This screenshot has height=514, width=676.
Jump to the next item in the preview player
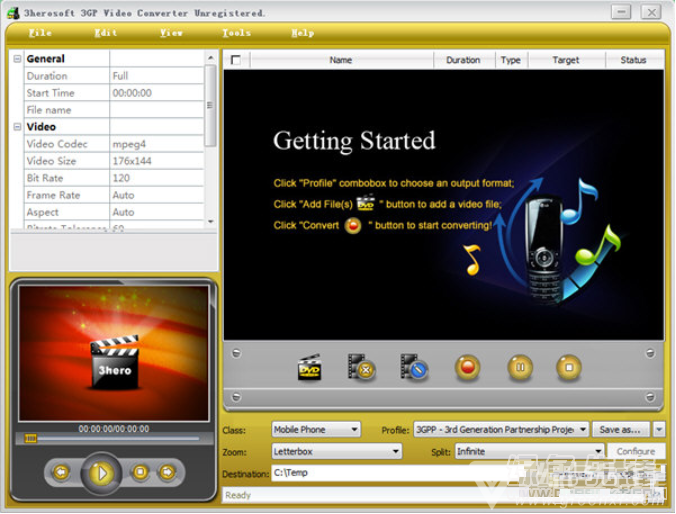tap(168, 473)
